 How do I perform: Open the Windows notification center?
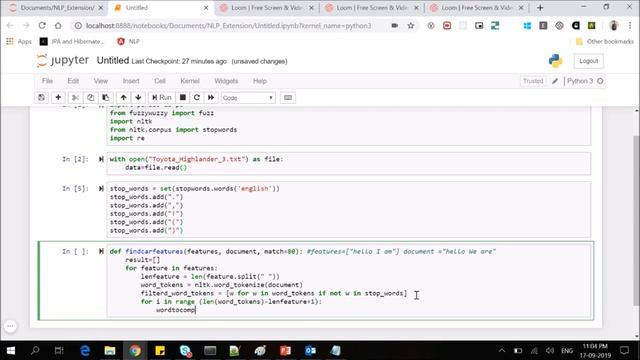point(624,351)
